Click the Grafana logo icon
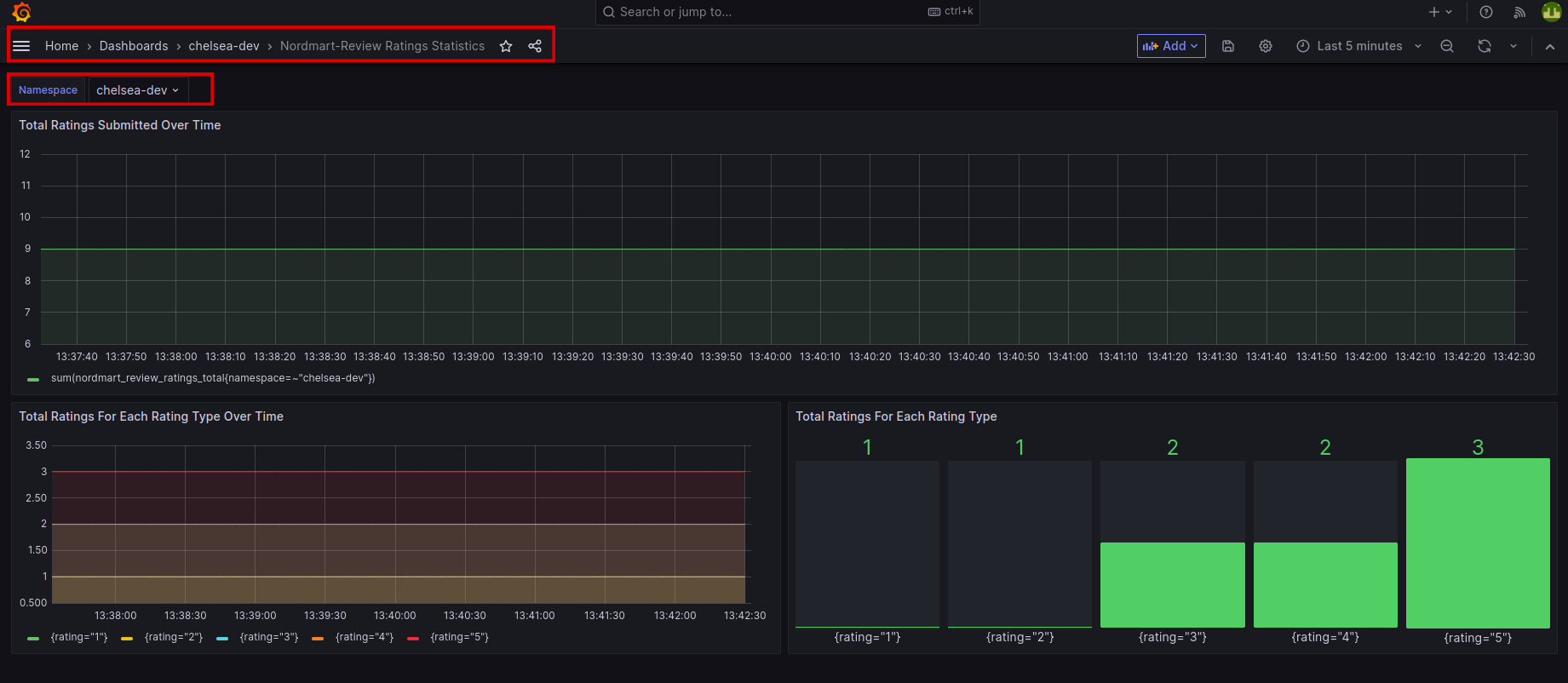This screenshot has height=683, width=1568. [x=22, y=12]
